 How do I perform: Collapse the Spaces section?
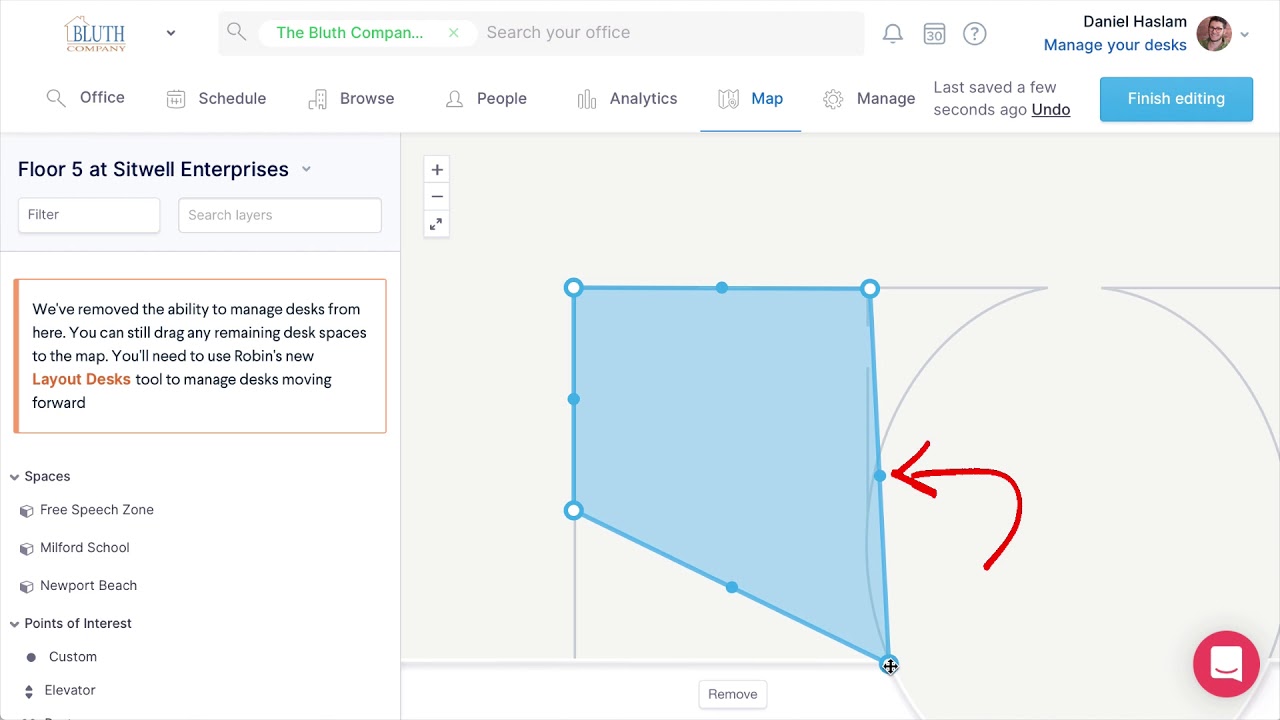click(x=15, y=477)
